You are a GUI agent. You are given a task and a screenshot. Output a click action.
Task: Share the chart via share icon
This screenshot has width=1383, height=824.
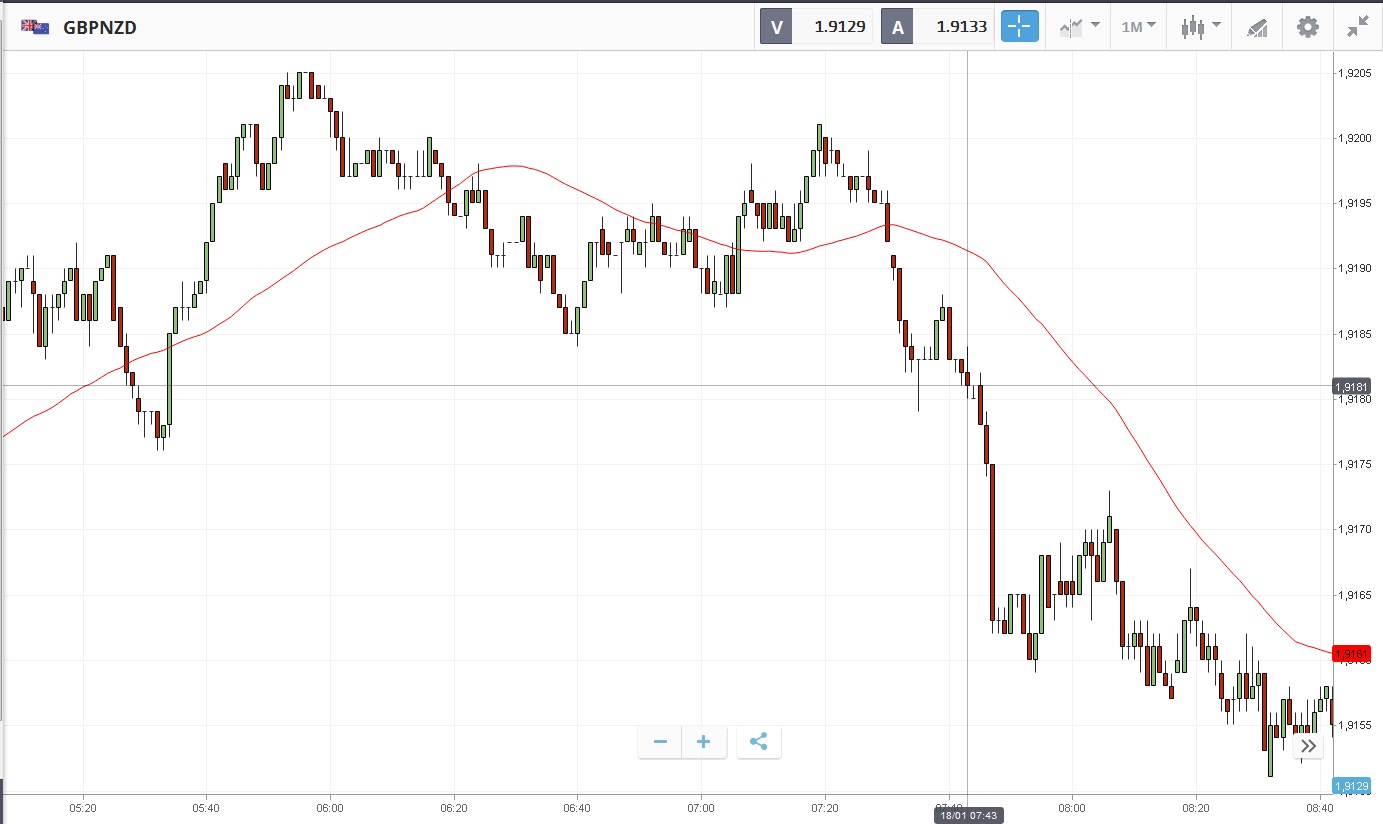click(x=758, y=742)
